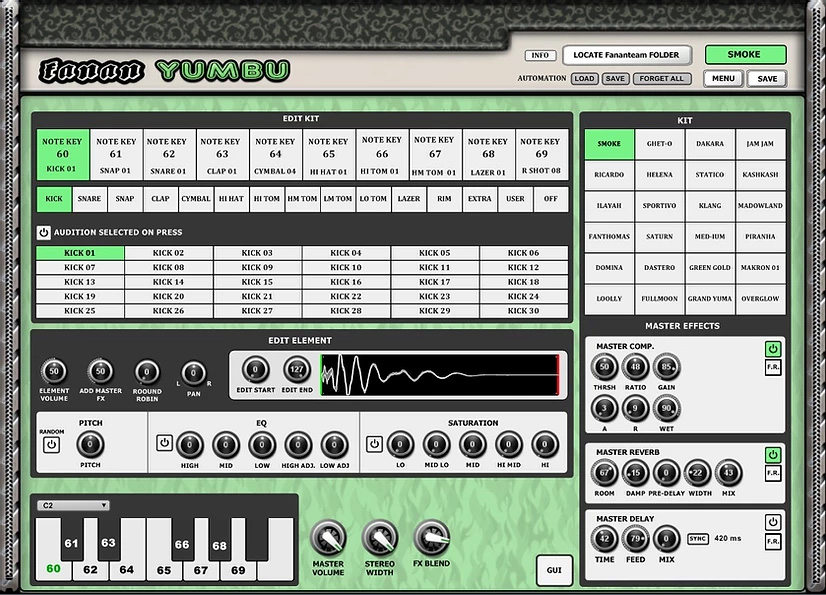The image size is (826, 595).
Task: Enable the Master Delay power button
Action: 772,522
